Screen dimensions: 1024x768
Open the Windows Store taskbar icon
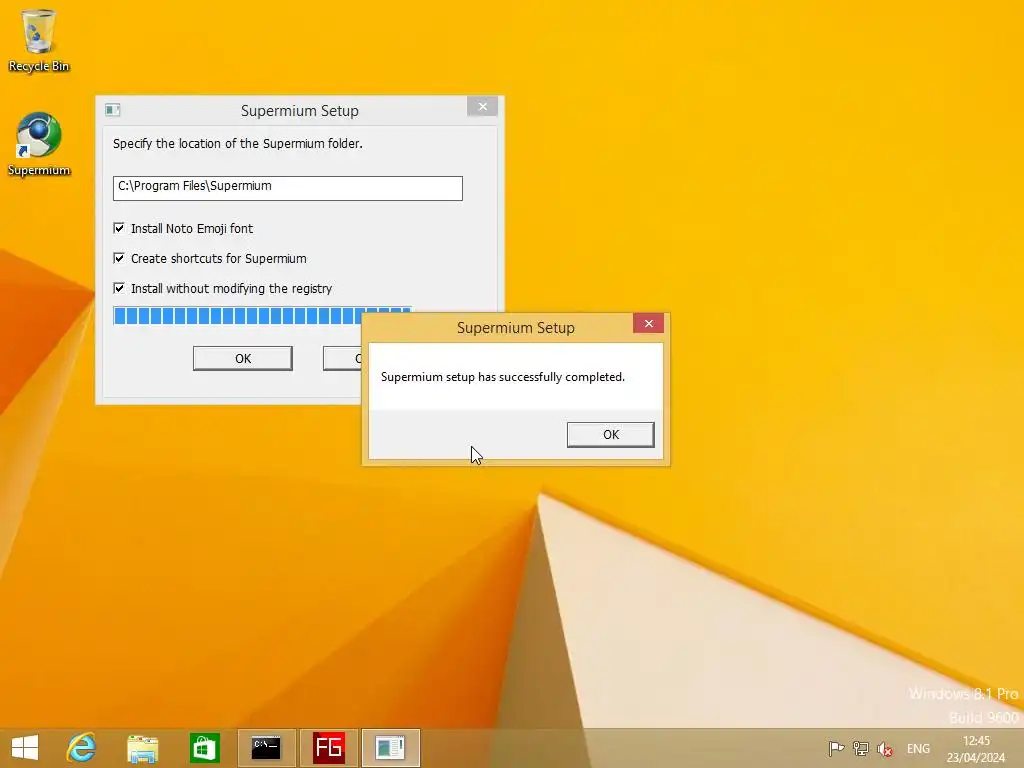click(204, 748)
